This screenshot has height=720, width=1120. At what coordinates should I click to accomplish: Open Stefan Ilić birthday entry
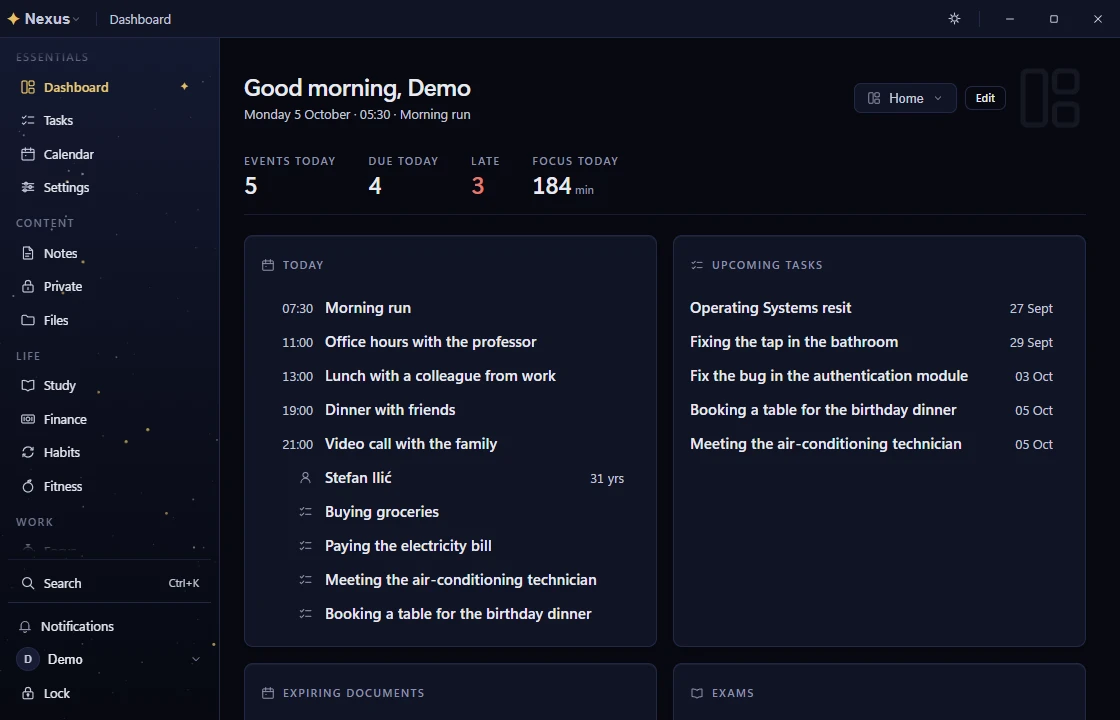point(450,478)
